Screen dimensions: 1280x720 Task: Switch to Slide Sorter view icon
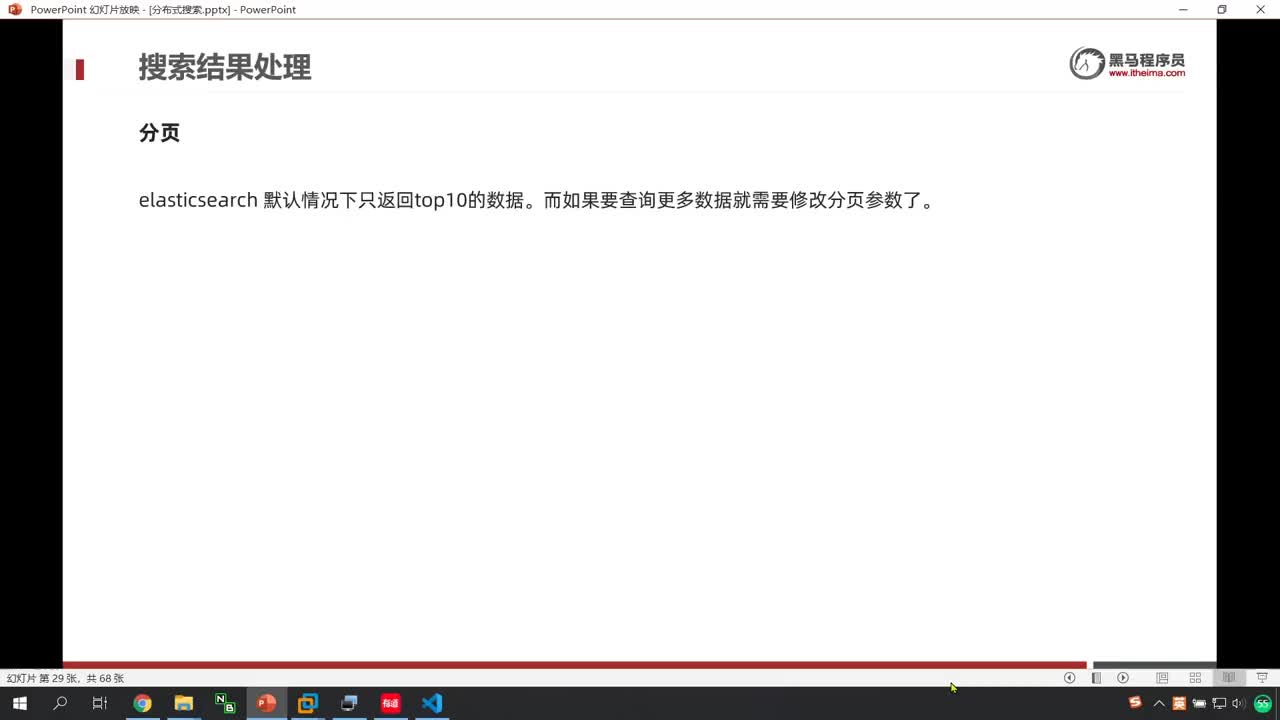(x=1195, y=678)
